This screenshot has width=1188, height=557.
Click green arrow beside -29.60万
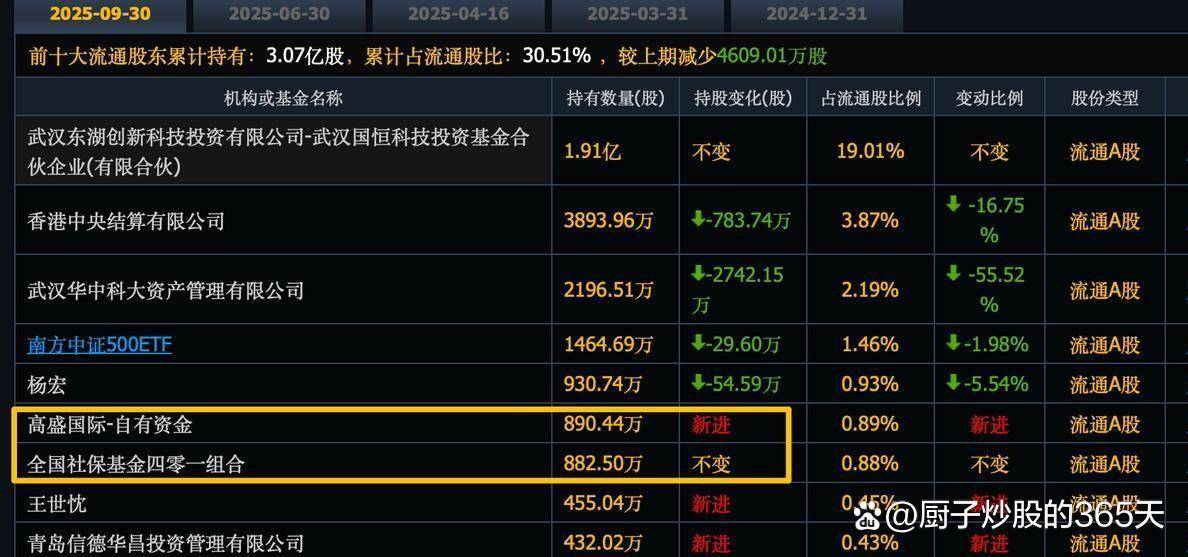point(698,344)
